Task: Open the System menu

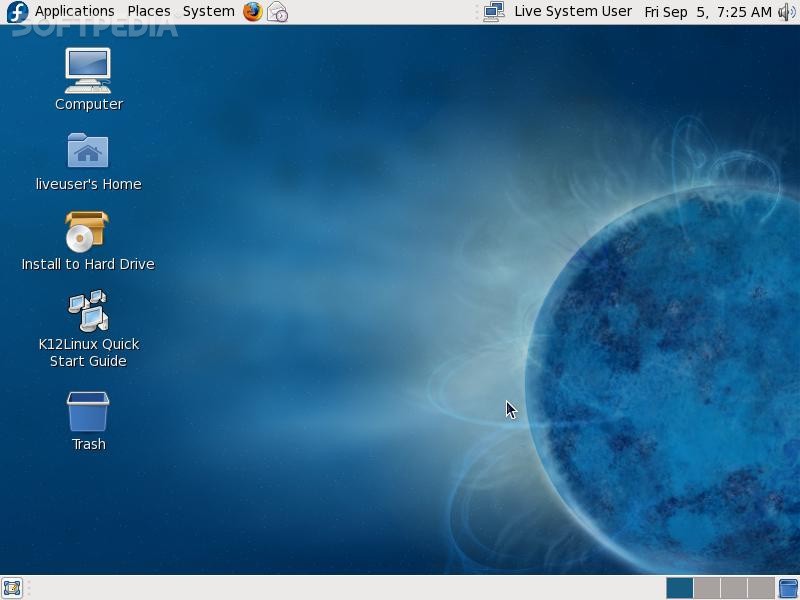Action: click(209, 11)
